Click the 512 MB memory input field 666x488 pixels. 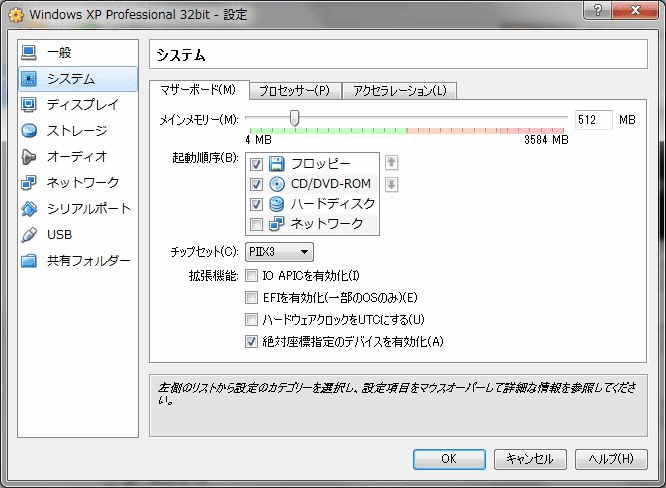[593, 120]
